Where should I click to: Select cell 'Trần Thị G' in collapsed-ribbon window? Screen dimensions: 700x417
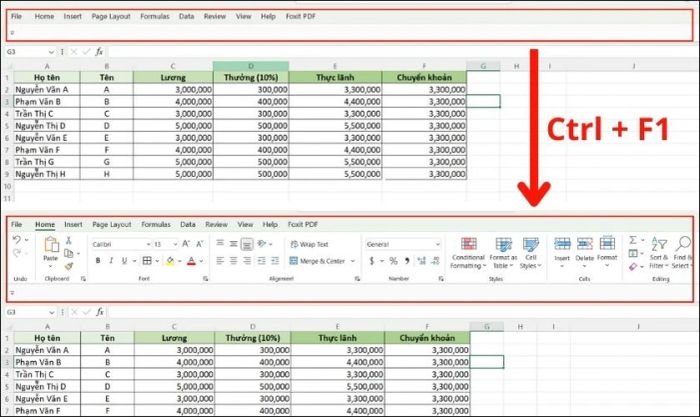47,162
